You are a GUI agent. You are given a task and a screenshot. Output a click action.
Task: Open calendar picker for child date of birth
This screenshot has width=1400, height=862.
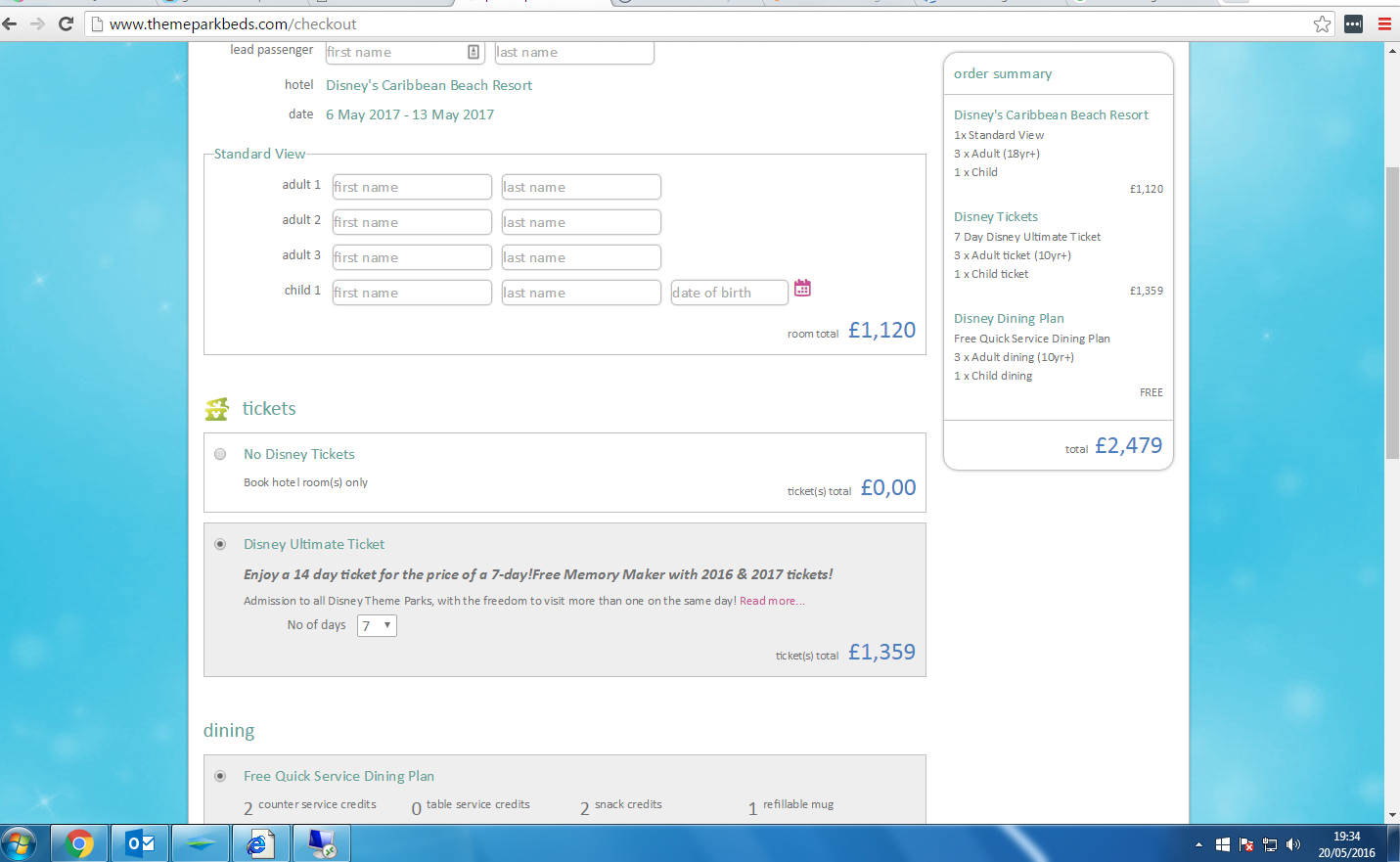point(802,288)
